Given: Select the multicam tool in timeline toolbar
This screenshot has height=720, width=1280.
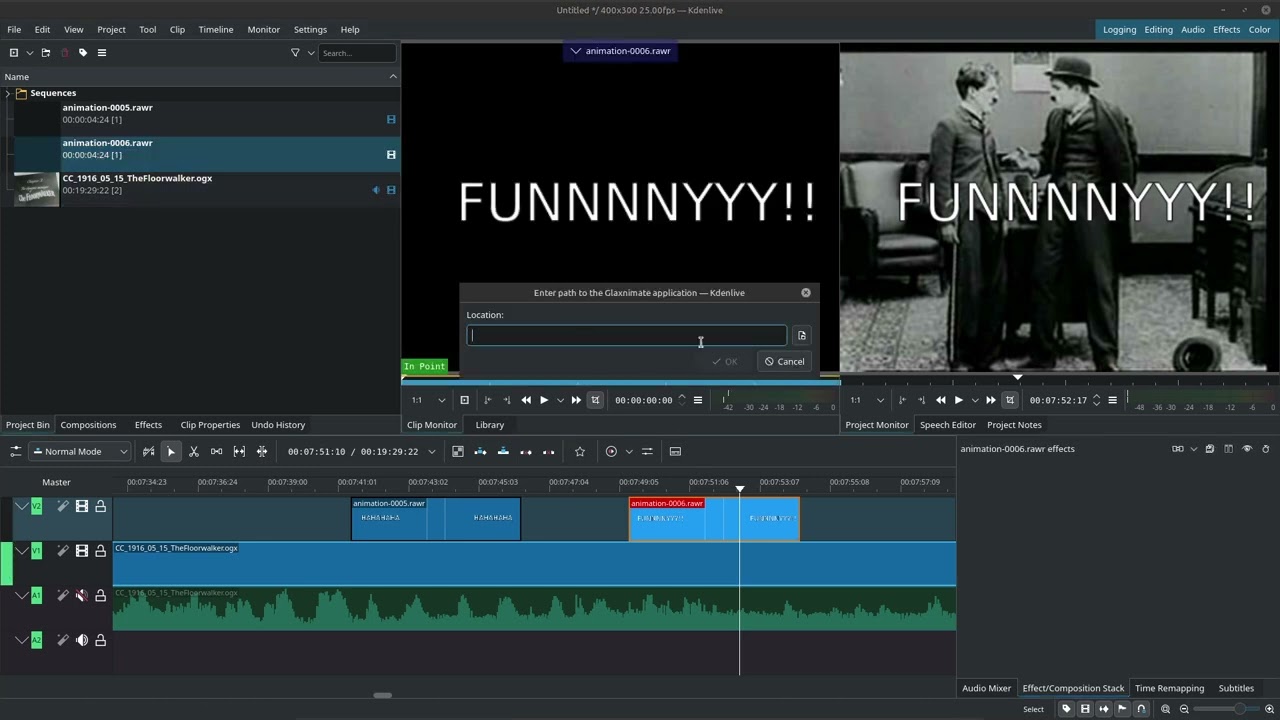Looking at the screenshot, I should coord(262,451).
